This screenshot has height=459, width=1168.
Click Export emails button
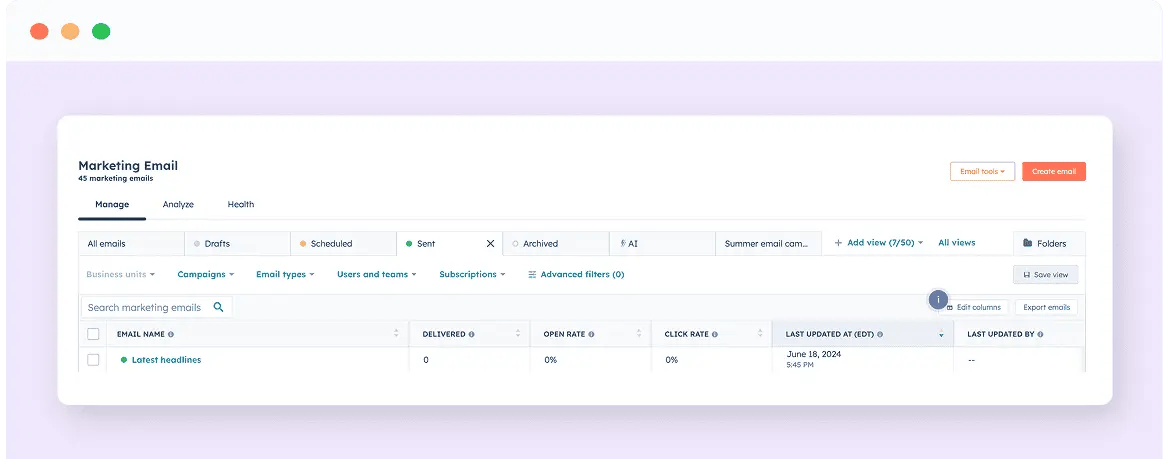coord(1047,307)
